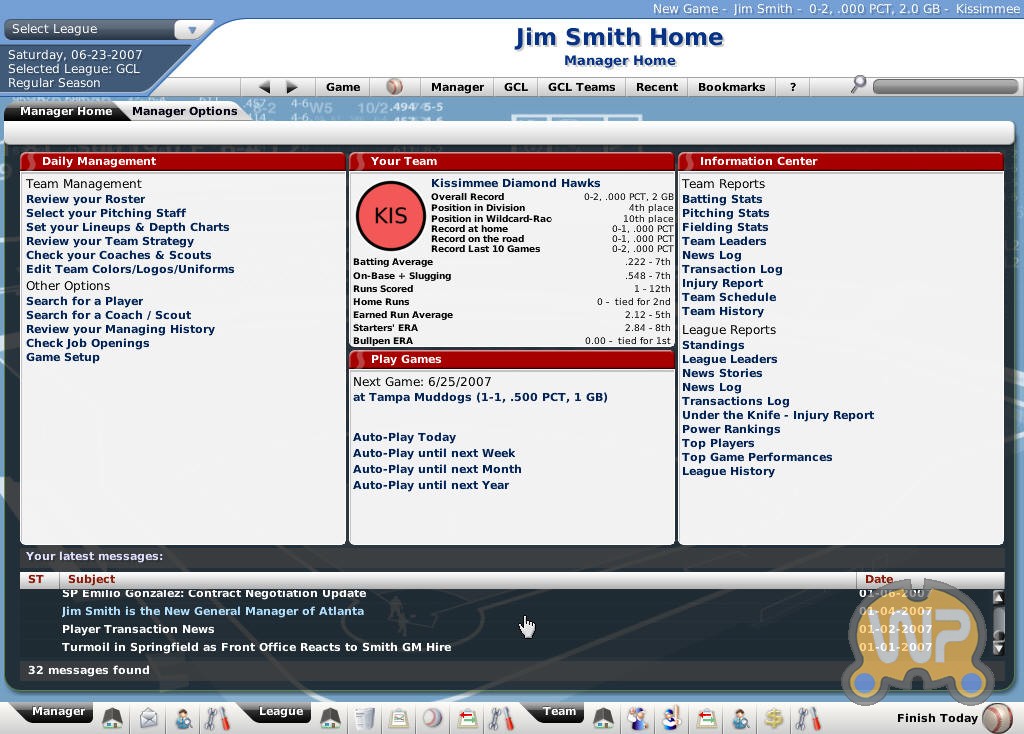Screen dimensions: 1024x734
Task: Open the GCL Teams menu
Action: [581, 87]
